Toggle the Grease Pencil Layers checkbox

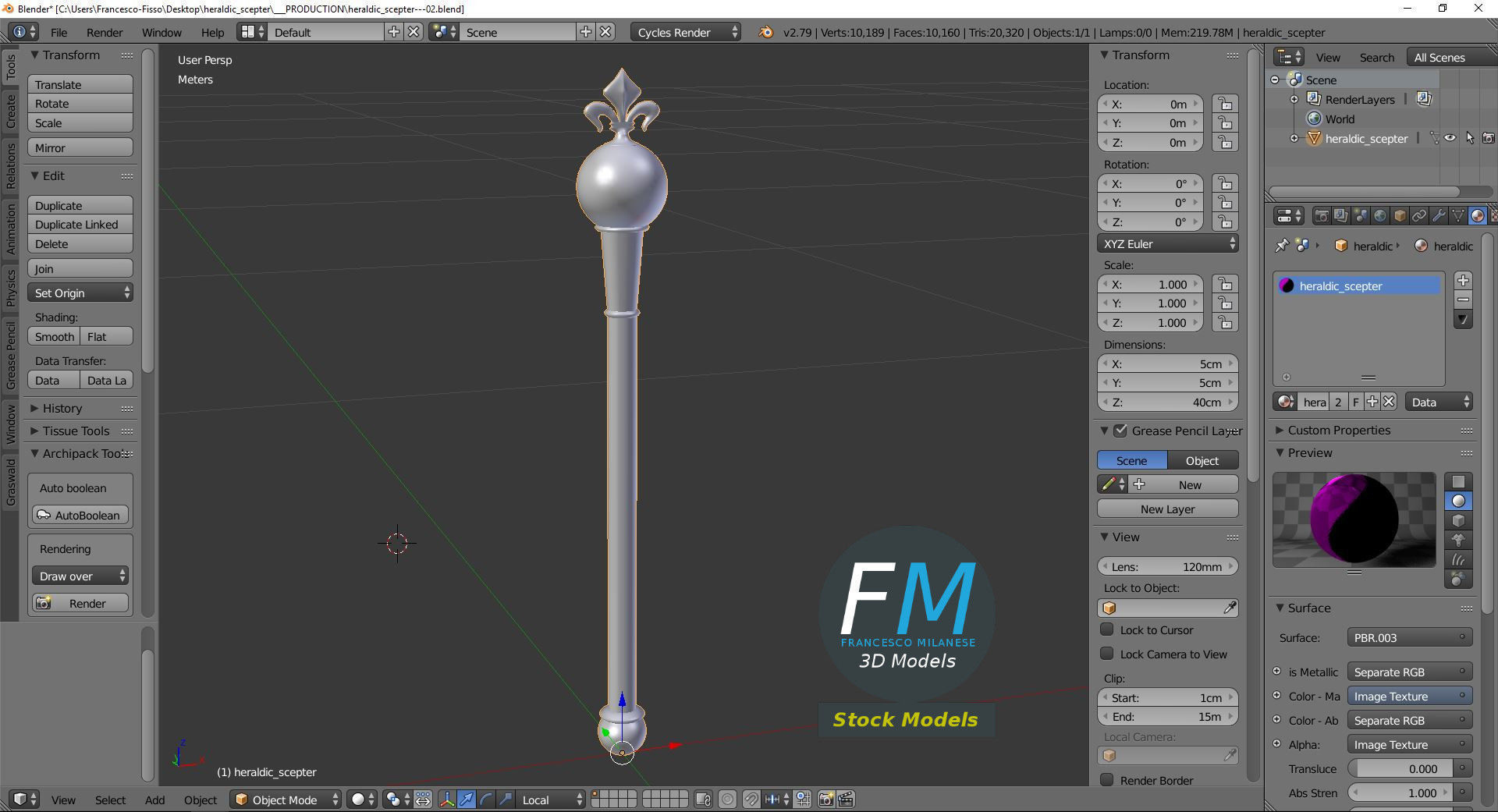[x=1120, y=431]
